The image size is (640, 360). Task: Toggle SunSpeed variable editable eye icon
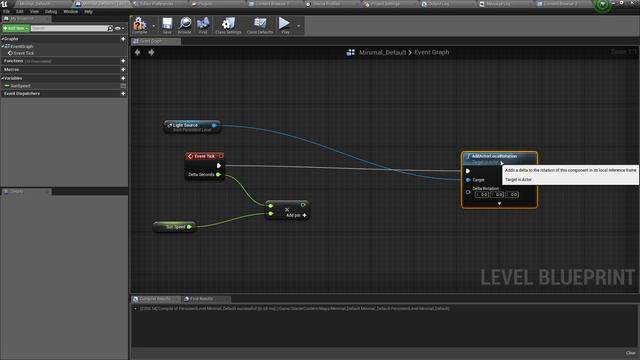(123, 86)
